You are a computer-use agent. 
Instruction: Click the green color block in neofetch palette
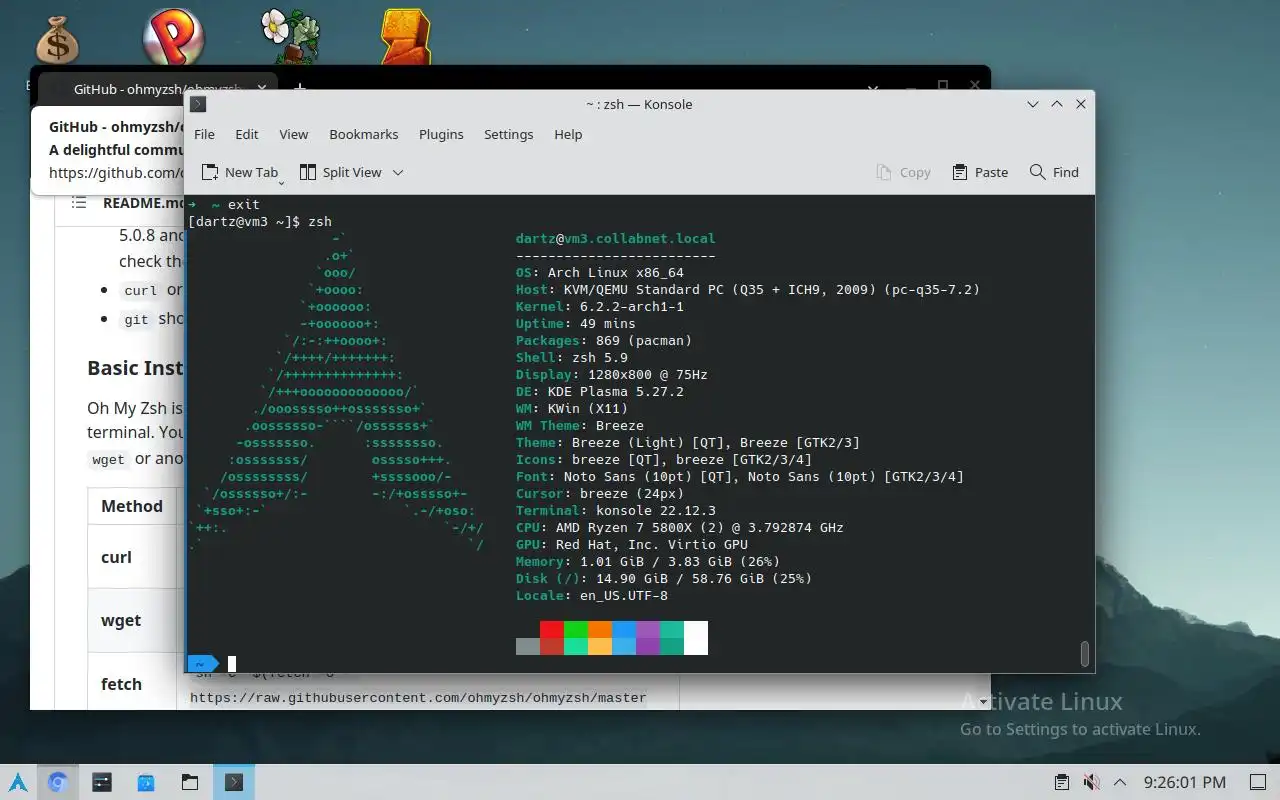(576, 630)
